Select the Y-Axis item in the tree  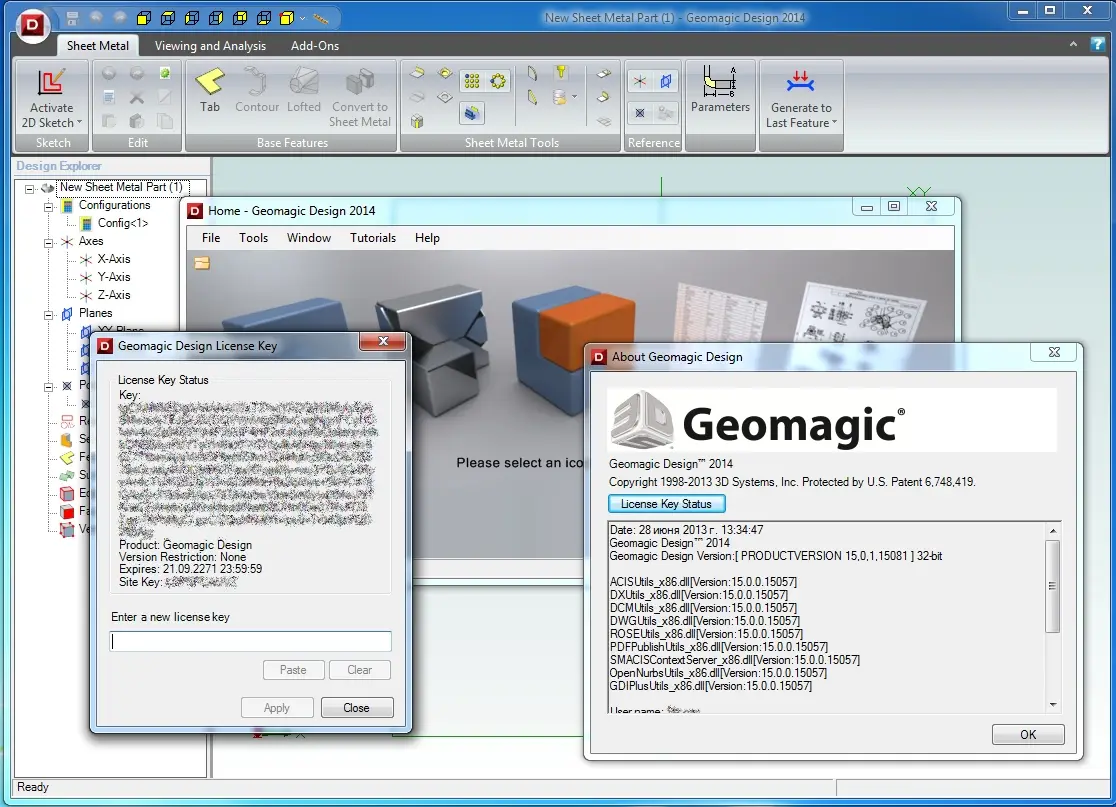click(x=113, y=277)
